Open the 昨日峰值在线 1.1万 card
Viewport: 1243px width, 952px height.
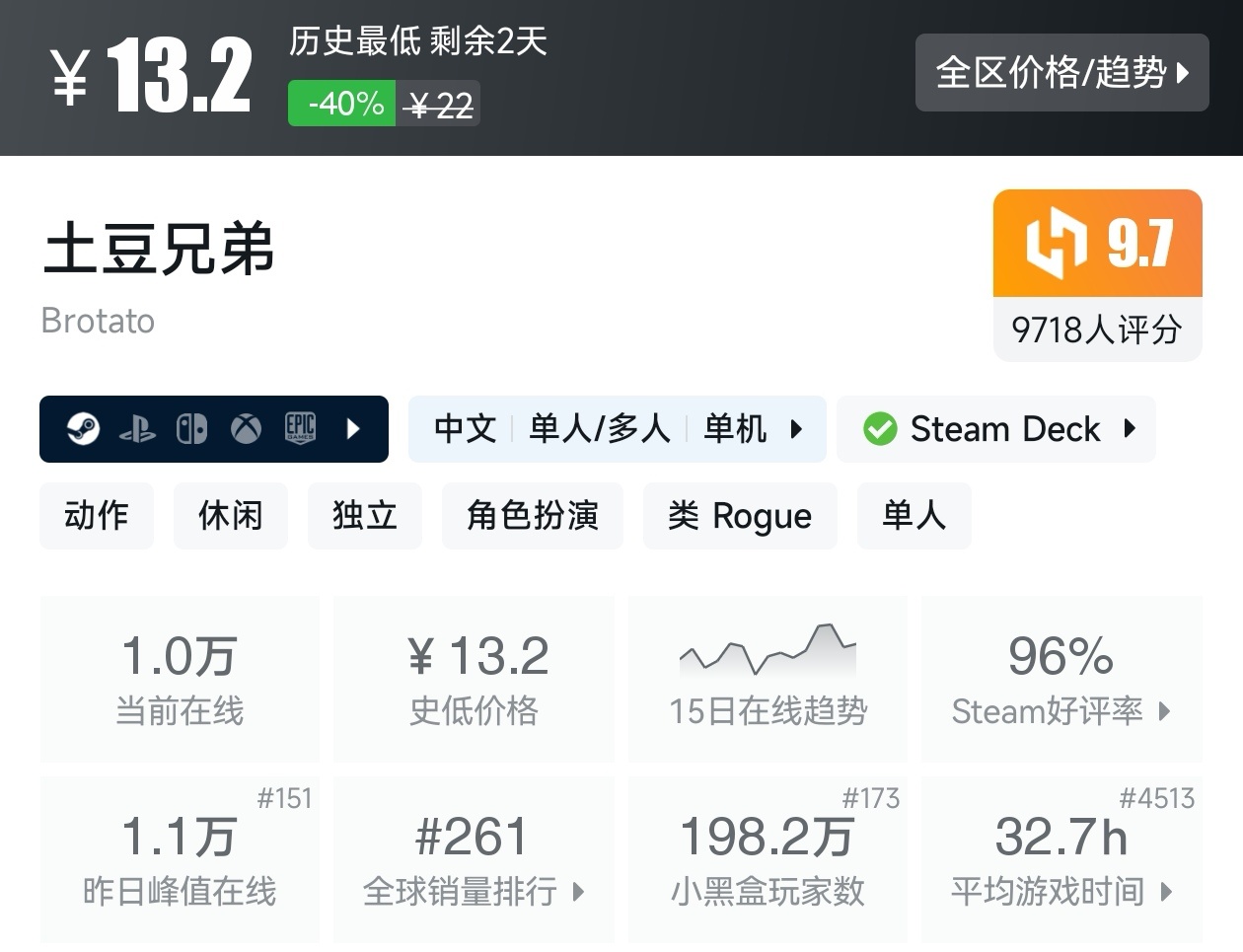[180, 859]
